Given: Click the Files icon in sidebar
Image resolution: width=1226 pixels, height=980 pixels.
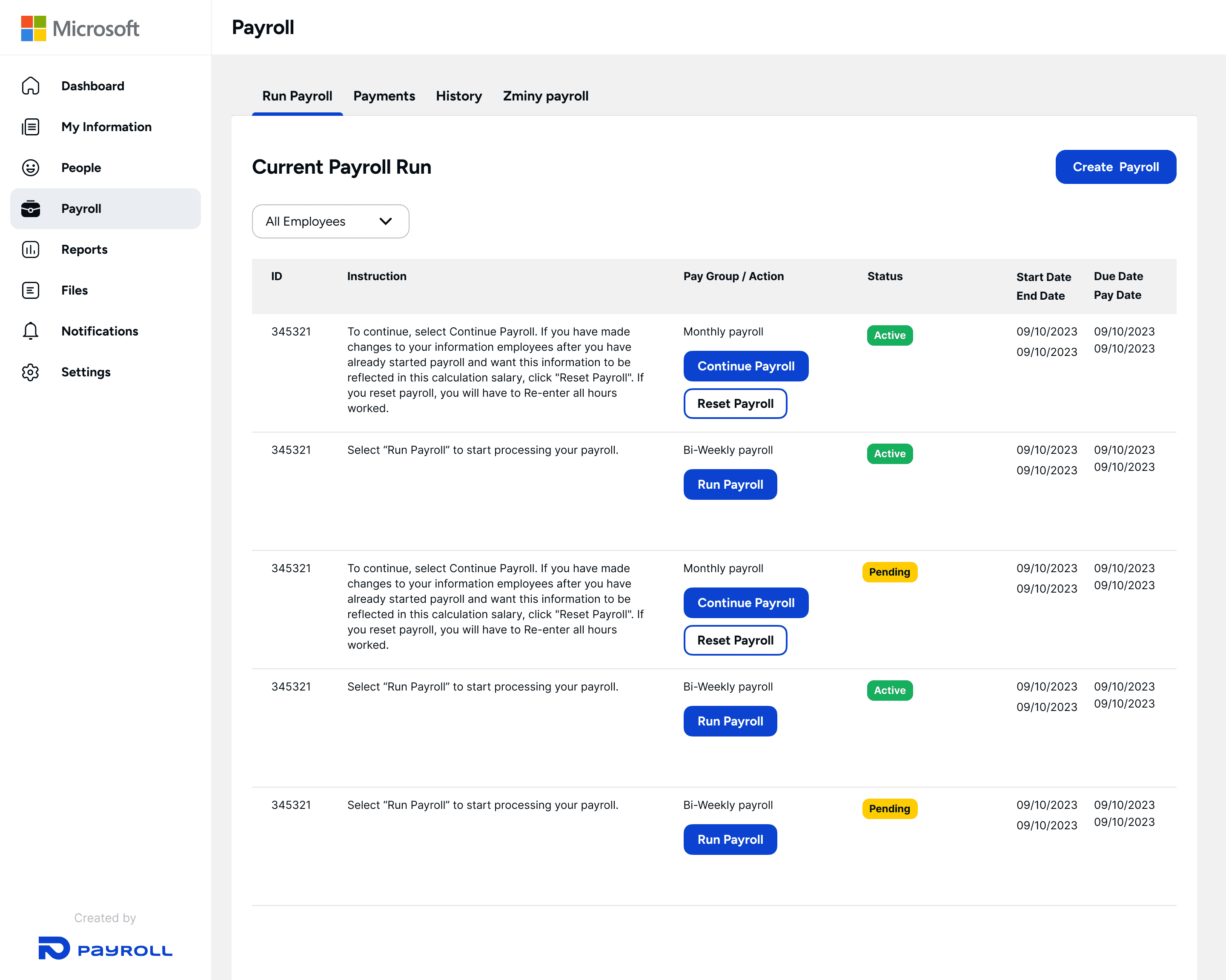Looking at the screenshot, I should coord(31,291).
